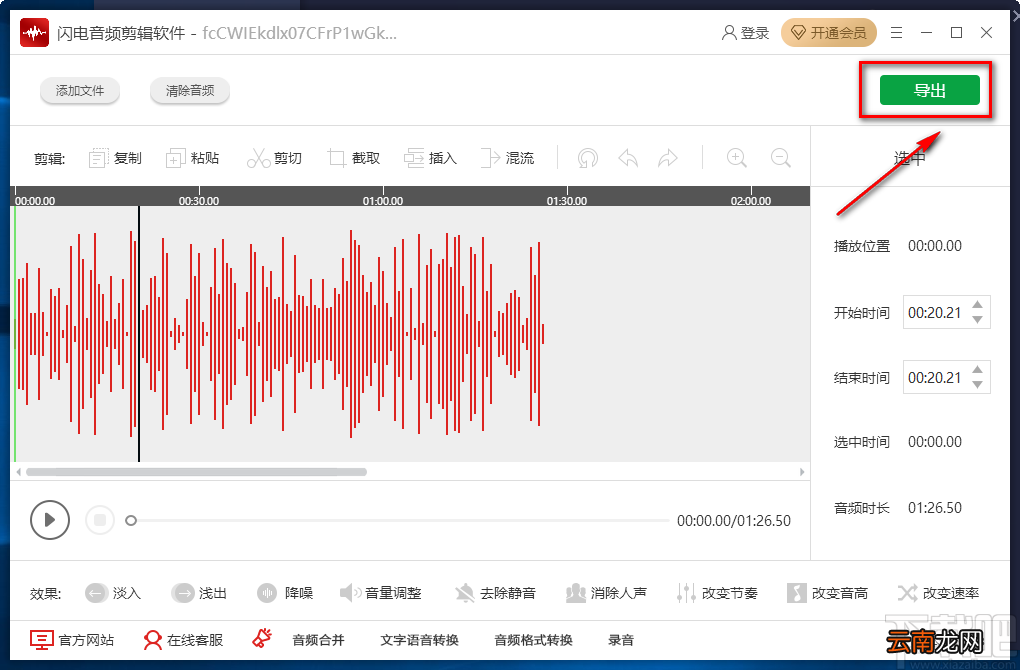Click the Become Member (开通会员) button
1020x670 pixels.
pyautogui.click(x=829, y=33)
